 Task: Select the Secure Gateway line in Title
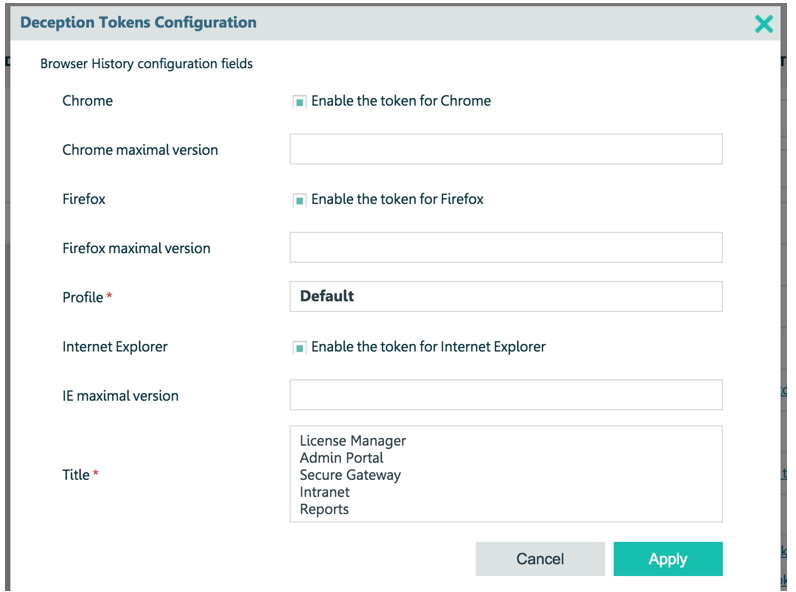coord(350,475)
